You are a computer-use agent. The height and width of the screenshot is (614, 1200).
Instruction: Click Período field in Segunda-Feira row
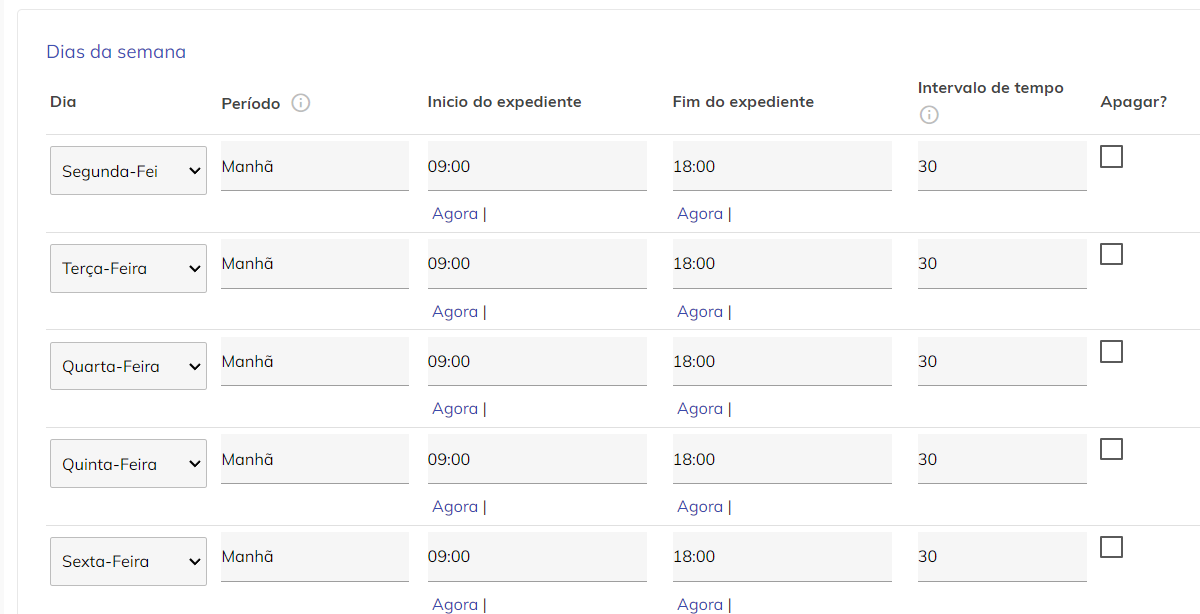(314, 167)
